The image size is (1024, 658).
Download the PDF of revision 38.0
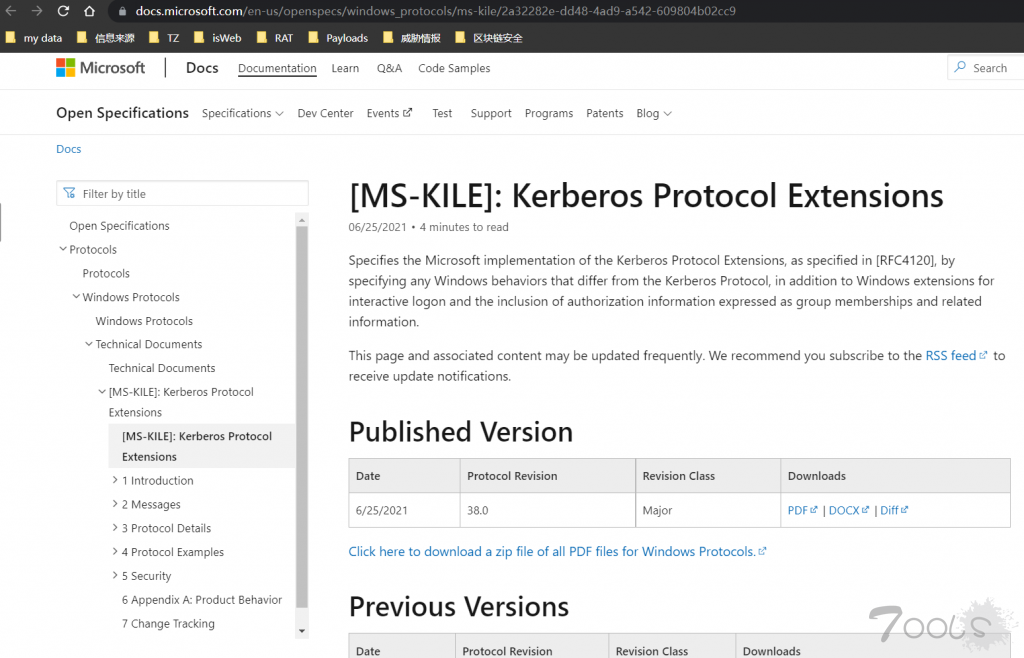tap(803, 510)
